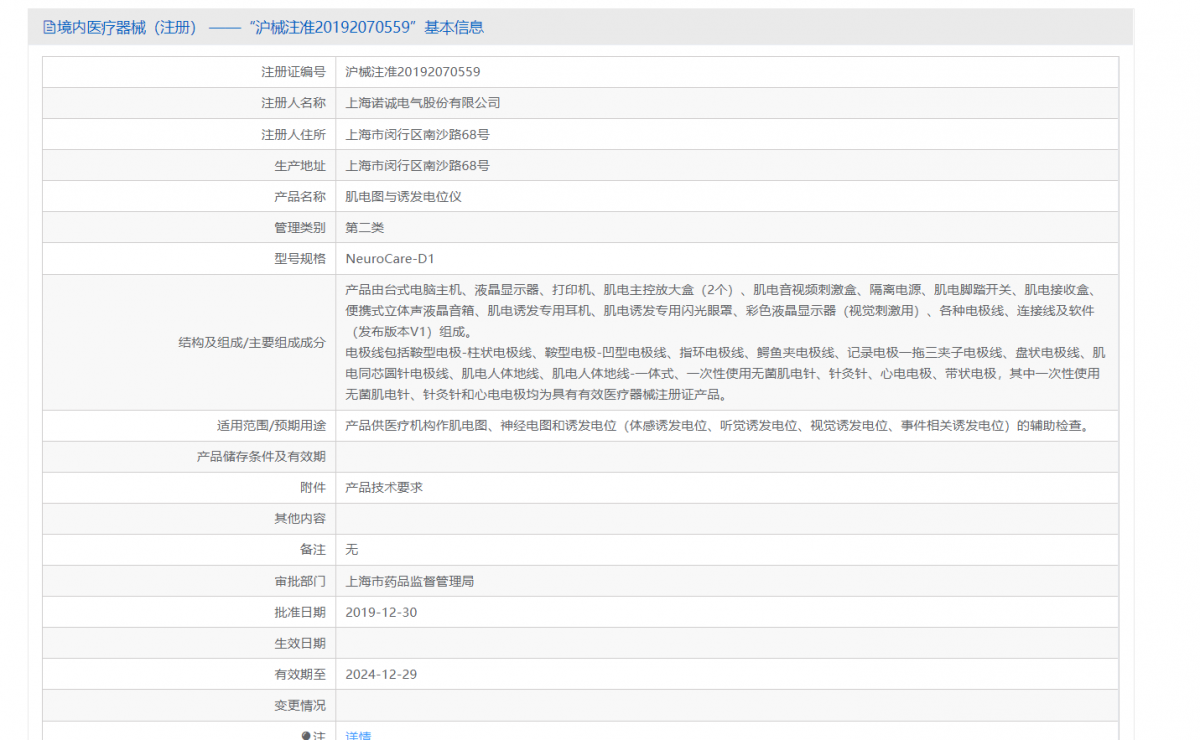Click the 备注 value 无

click(x=352, y=550)
